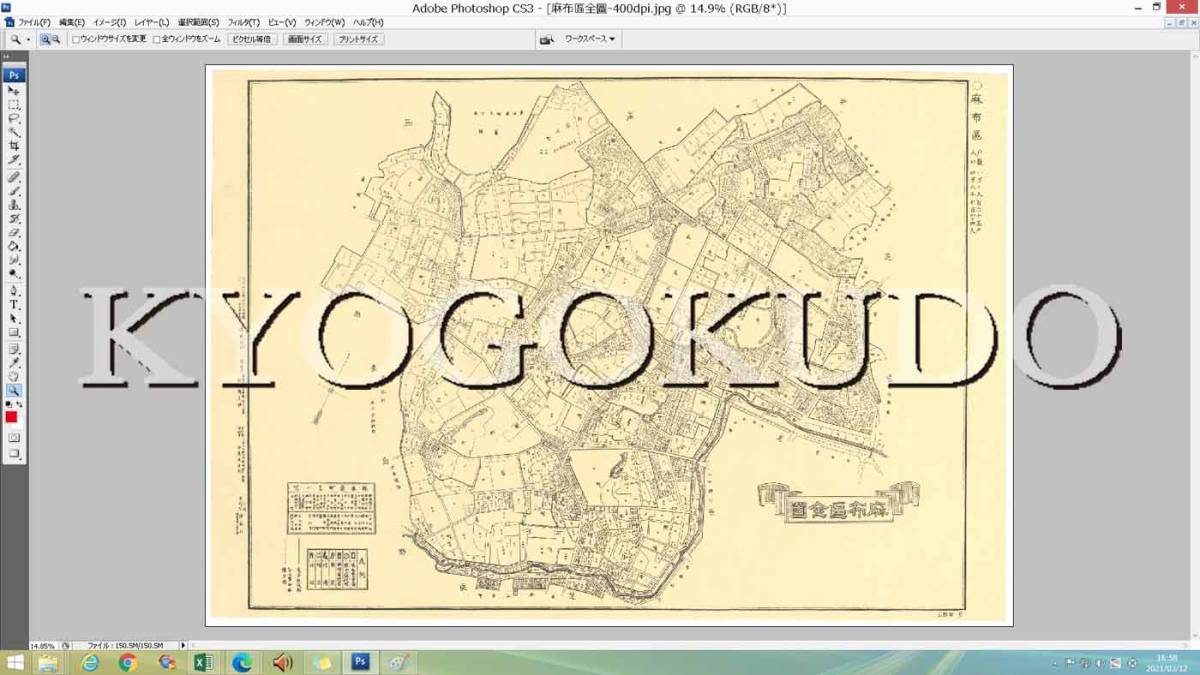Click the 画面サイズ button
Image resolution: width=1200 pixels, height=675 pixels.
[x=305, y=39]
